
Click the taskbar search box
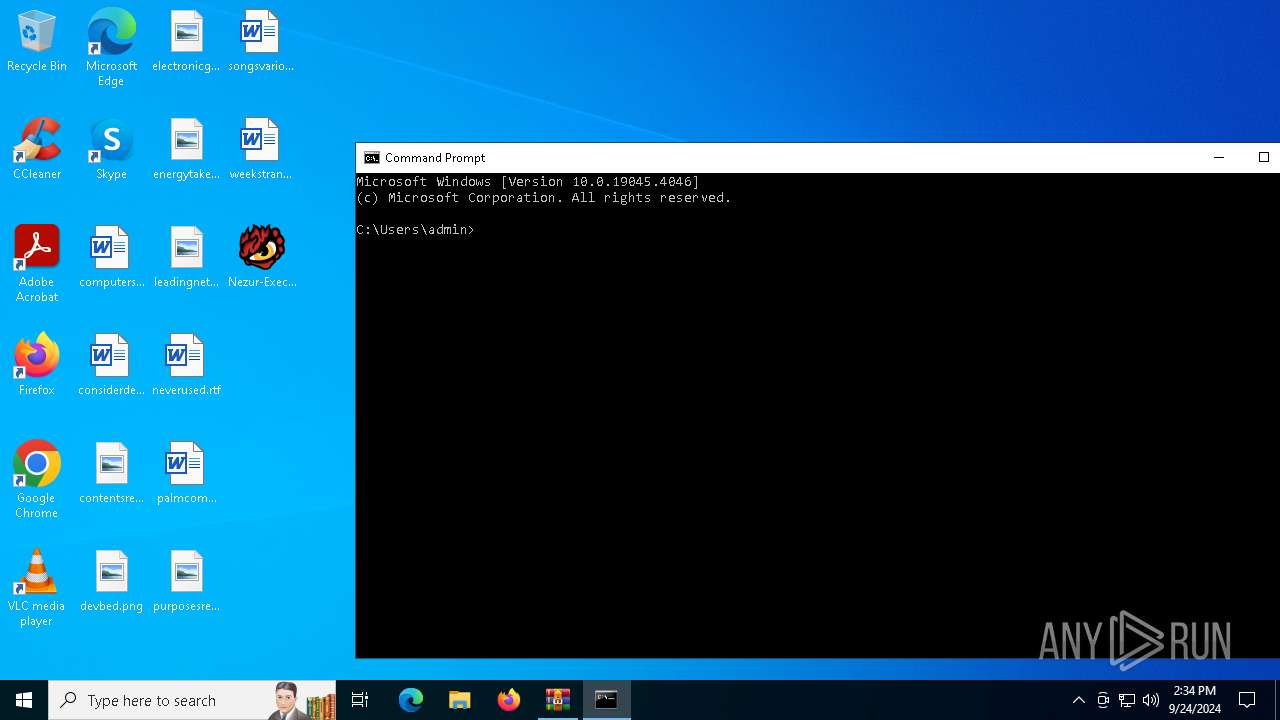(x=192, y=700)
